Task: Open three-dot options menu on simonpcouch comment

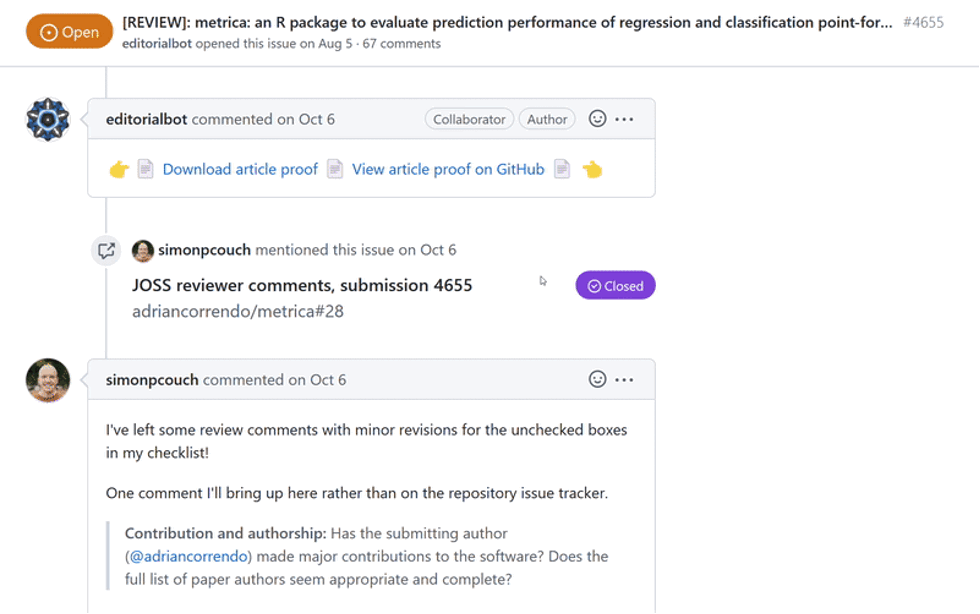Action: coord(624,380)
